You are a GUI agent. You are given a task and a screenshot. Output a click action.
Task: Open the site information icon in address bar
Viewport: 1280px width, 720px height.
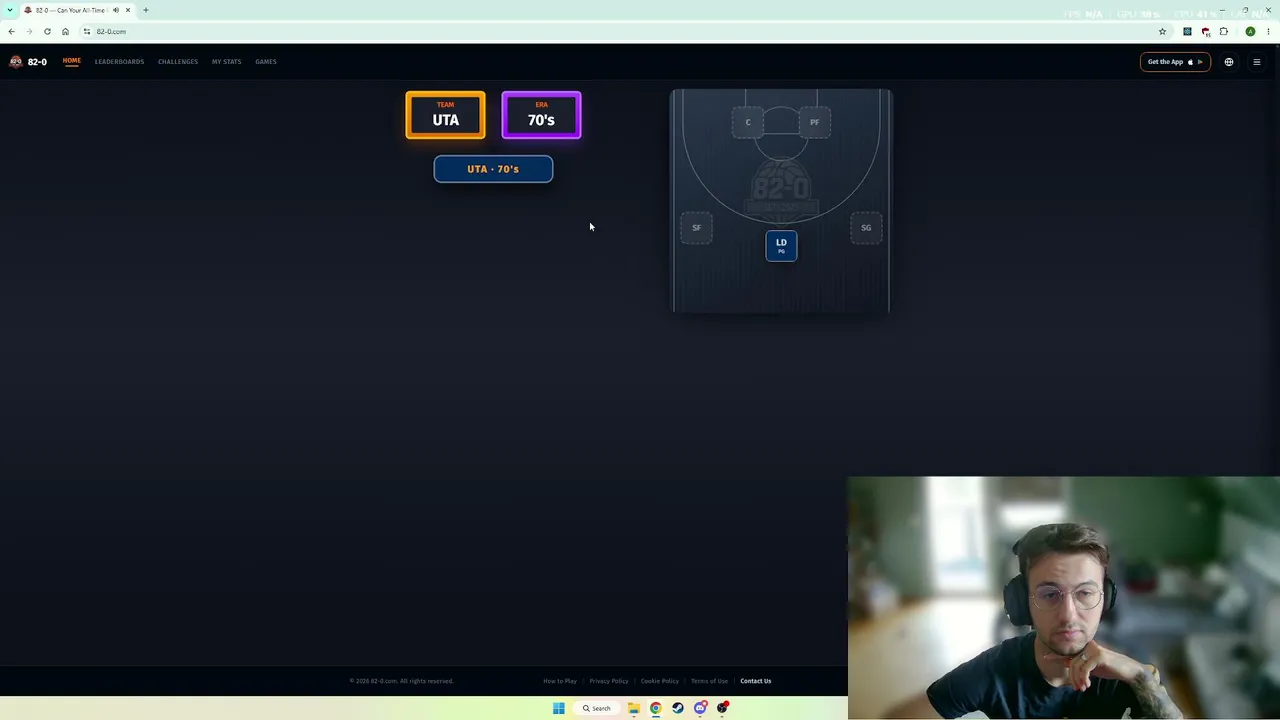click(x=87, y=31)
